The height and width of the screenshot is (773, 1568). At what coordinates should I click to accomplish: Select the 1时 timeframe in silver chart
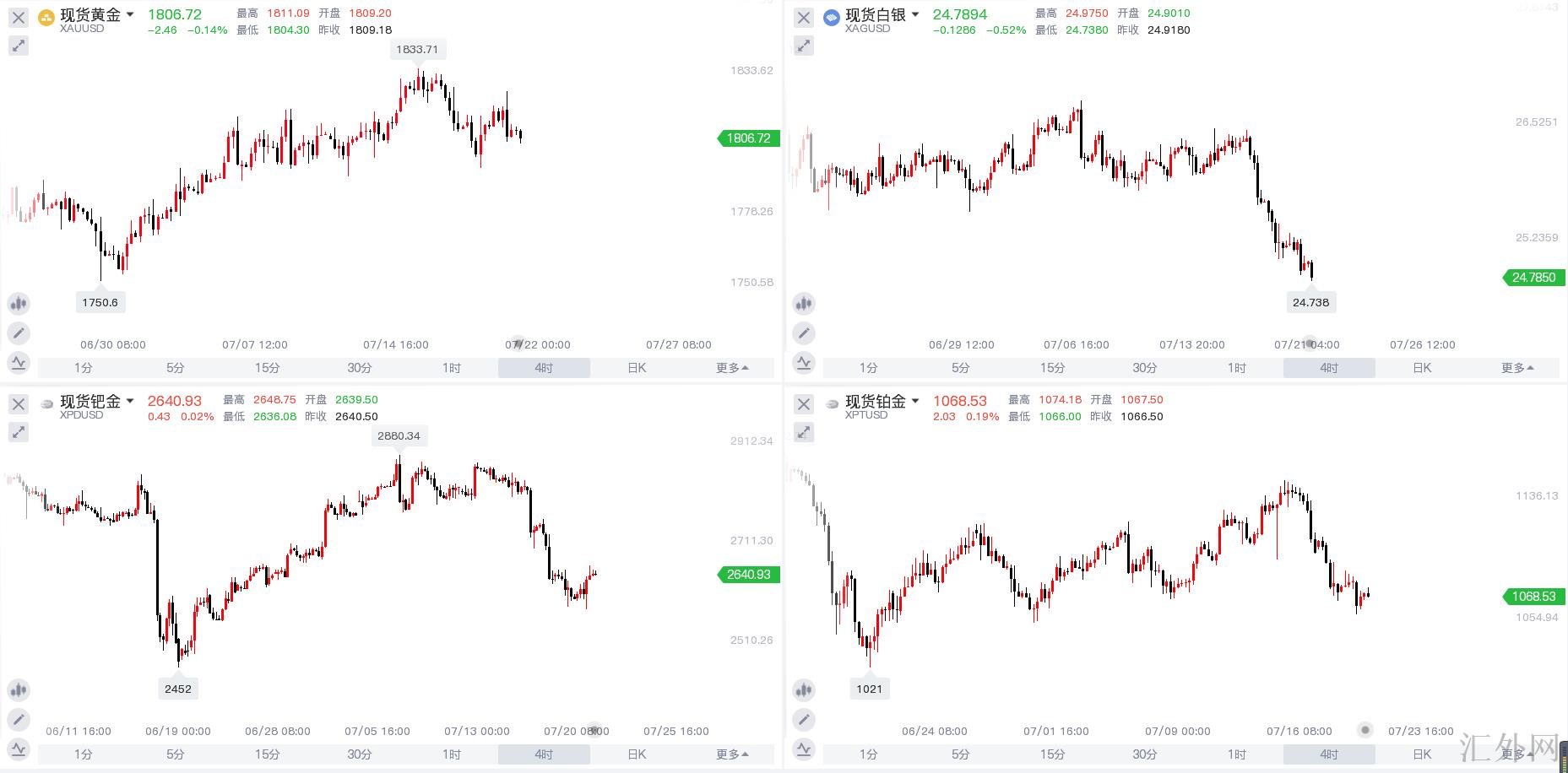pos(1237,368)
